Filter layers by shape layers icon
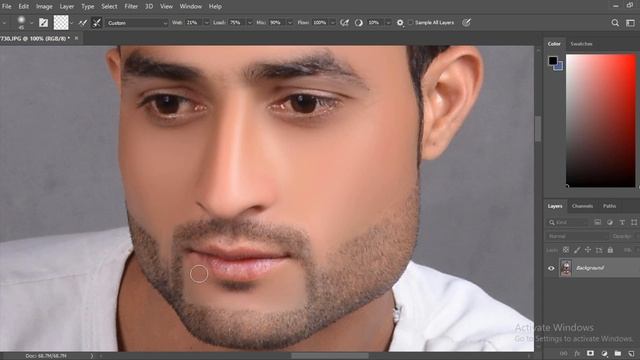 (634, 222)
